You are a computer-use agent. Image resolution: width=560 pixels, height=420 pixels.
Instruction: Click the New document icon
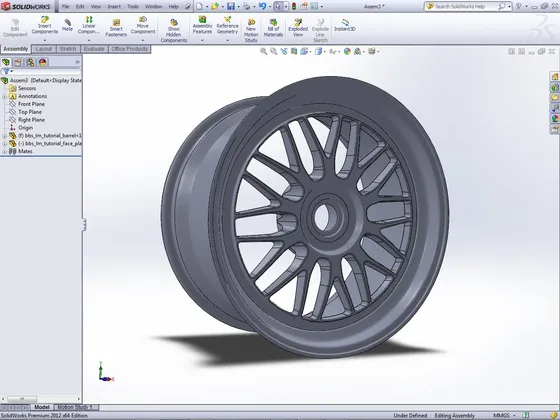[x=199, y=6]
